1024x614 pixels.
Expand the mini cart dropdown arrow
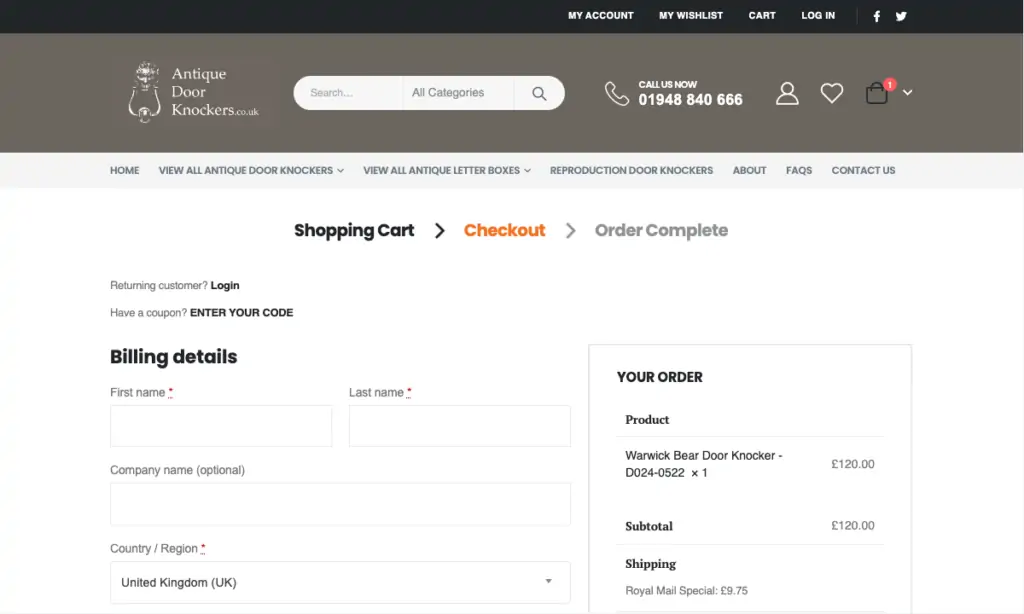point(907,93)
